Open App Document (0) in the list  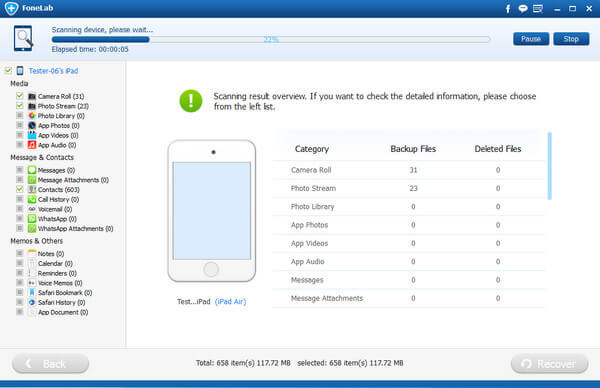[63, 312]
